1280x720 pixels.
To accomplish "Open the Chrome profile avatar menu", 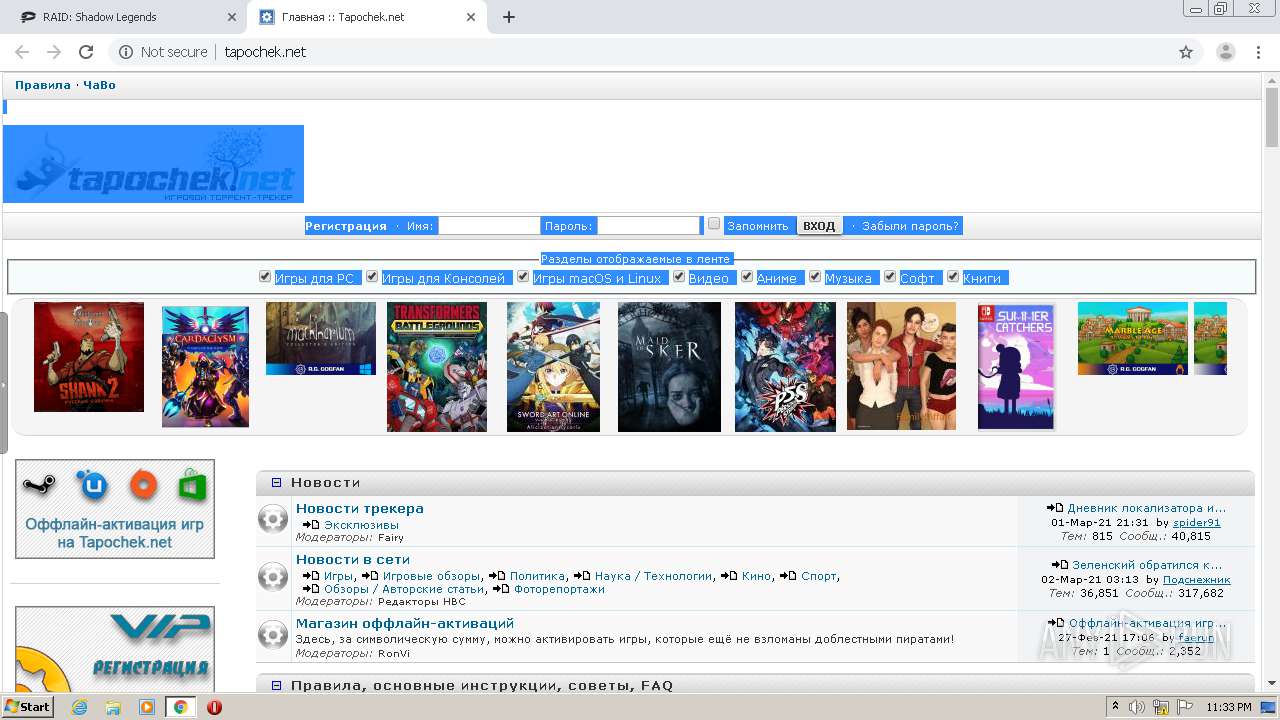I will click(1225, 52).
